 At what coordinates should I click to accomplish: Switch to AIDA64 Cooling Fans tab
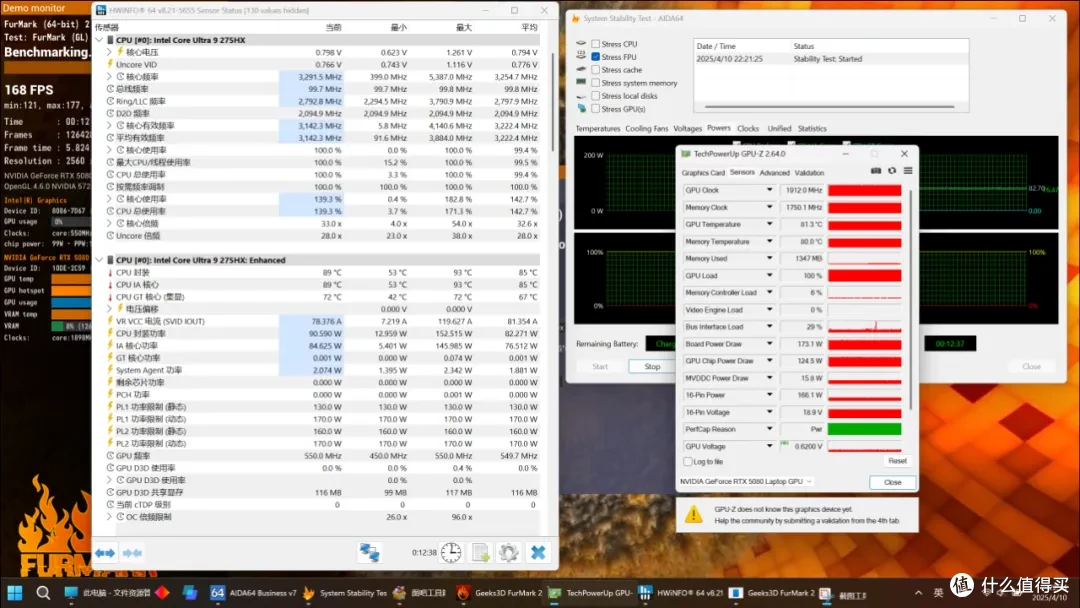point(646,129)
